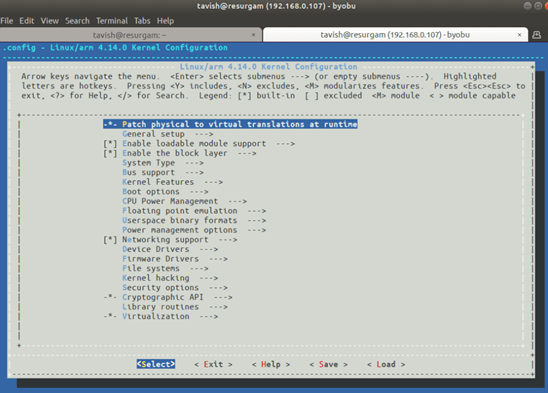548x393 pixels.
Task: Close the byobu tab
Action: [519, 35]
